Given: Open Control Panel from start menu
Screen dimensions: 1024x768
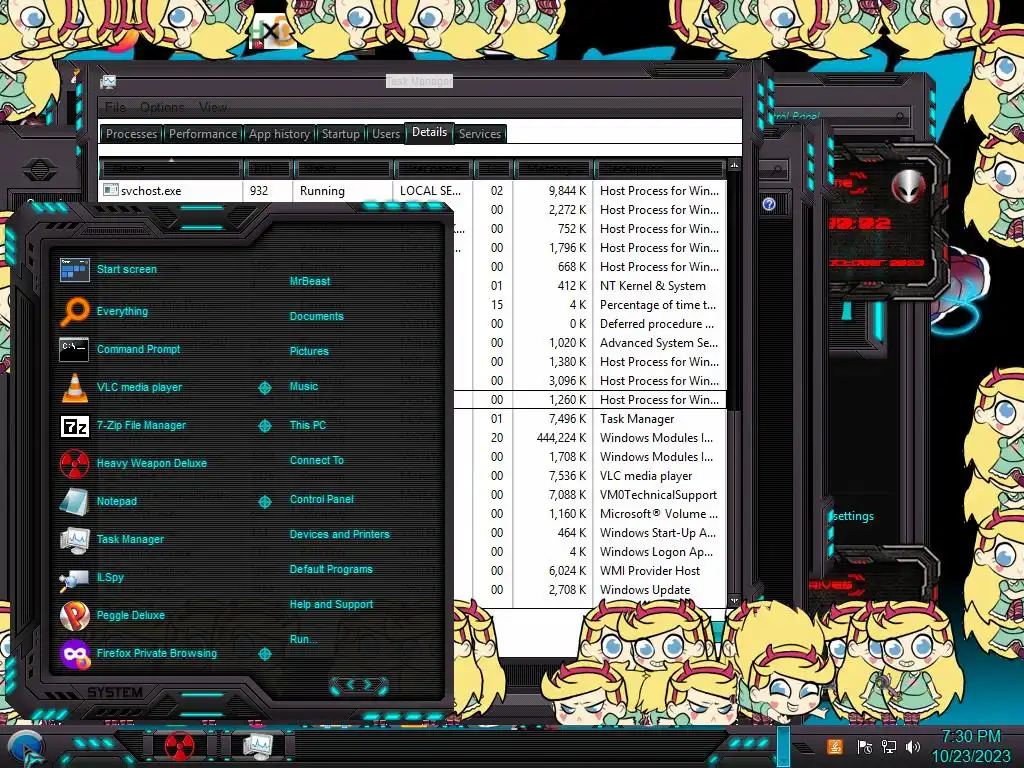Looking at the screenshot, I should [321, 500].
